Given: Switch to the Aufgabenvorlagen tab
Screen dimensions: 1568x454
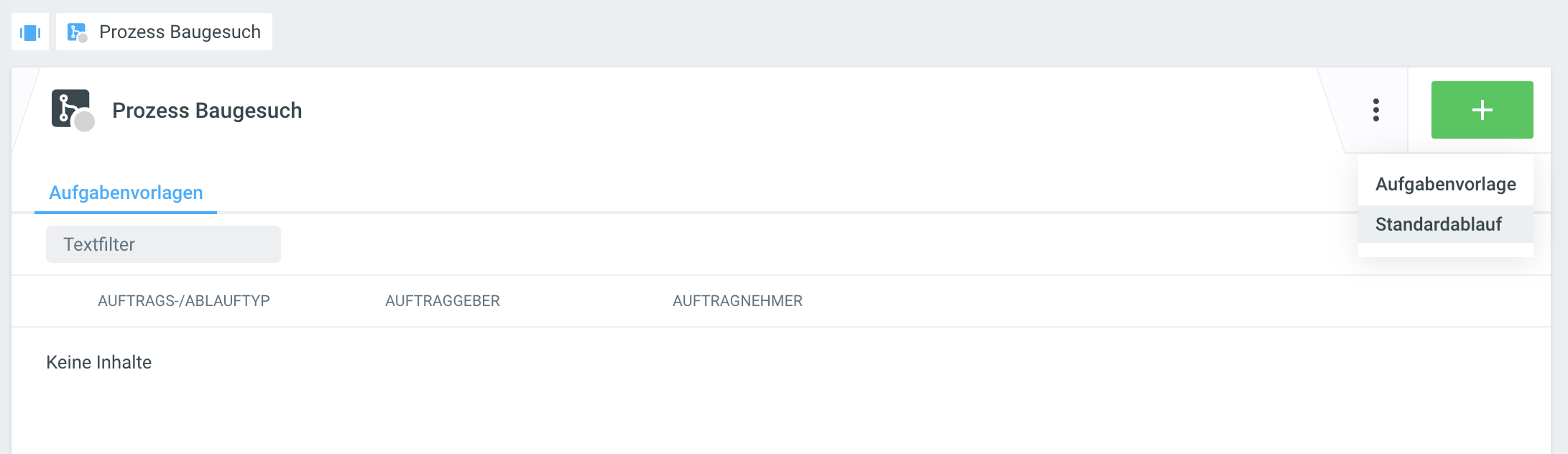Looking at the screenshot, I should (x=126, y=193).
